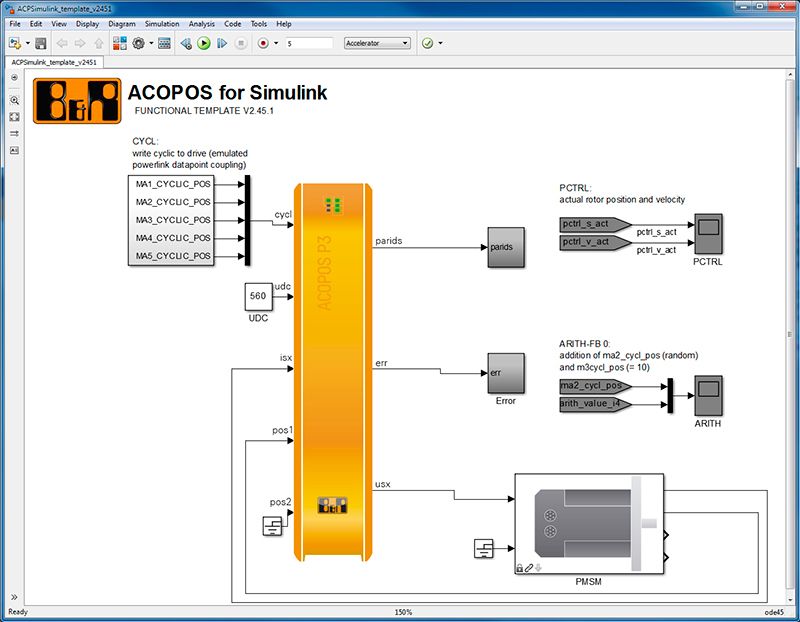Select the Zoom magnifier in the left palette
Screen dimensions: 800x622
[13, 100]
